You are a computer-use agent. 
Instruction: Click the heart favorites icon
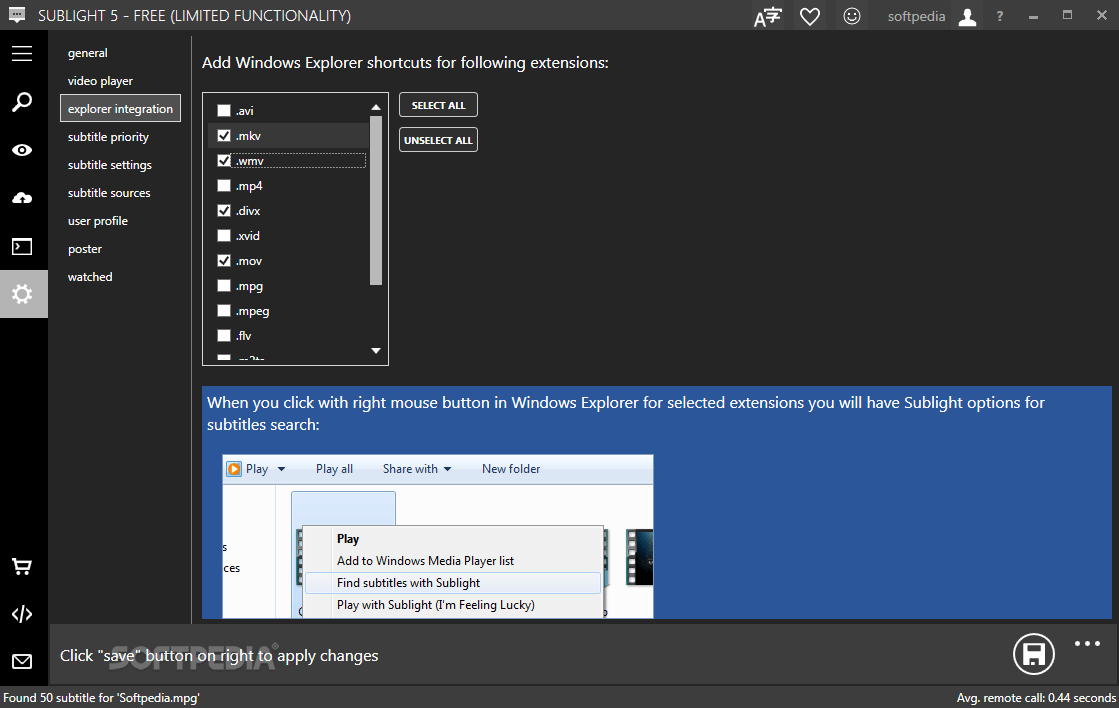click(x=810, y=16)
